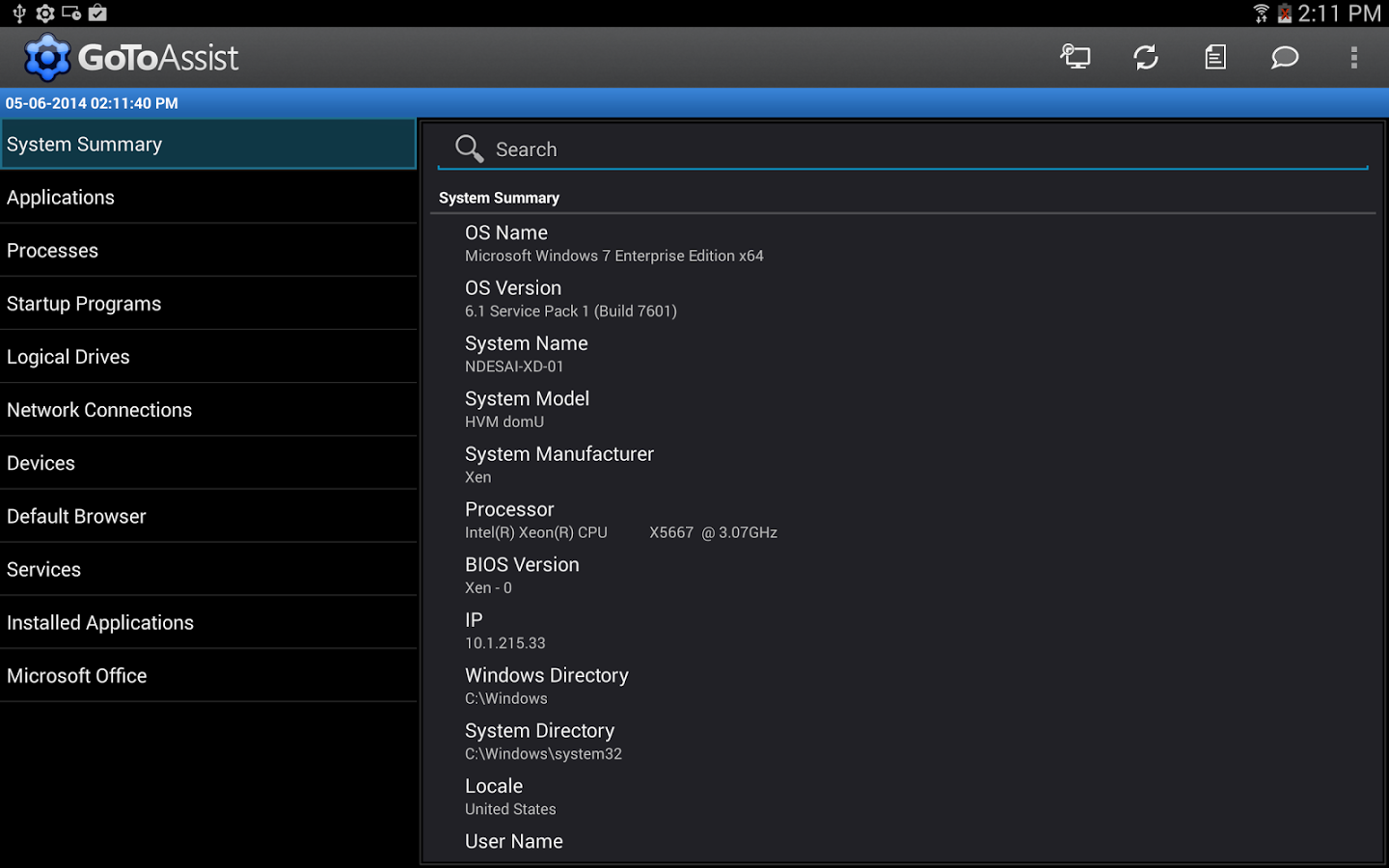Tap the USB status bar icon
The image size is (1389, 868).
coord(18,13)
